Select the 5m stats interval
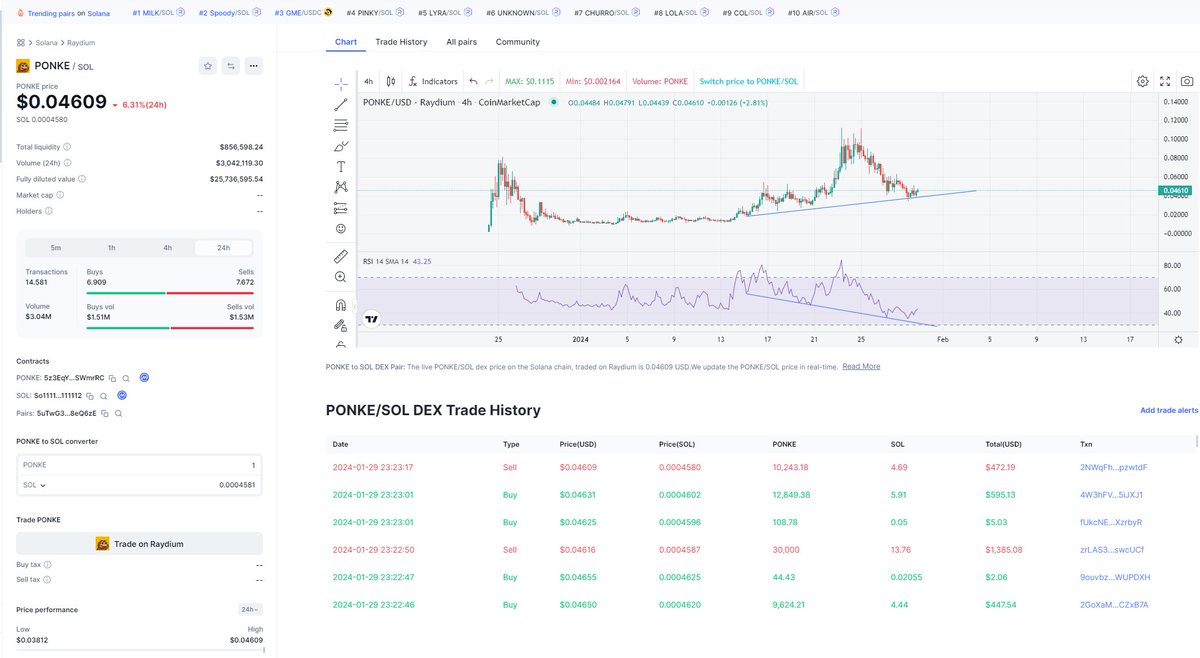 pos(56,247)
